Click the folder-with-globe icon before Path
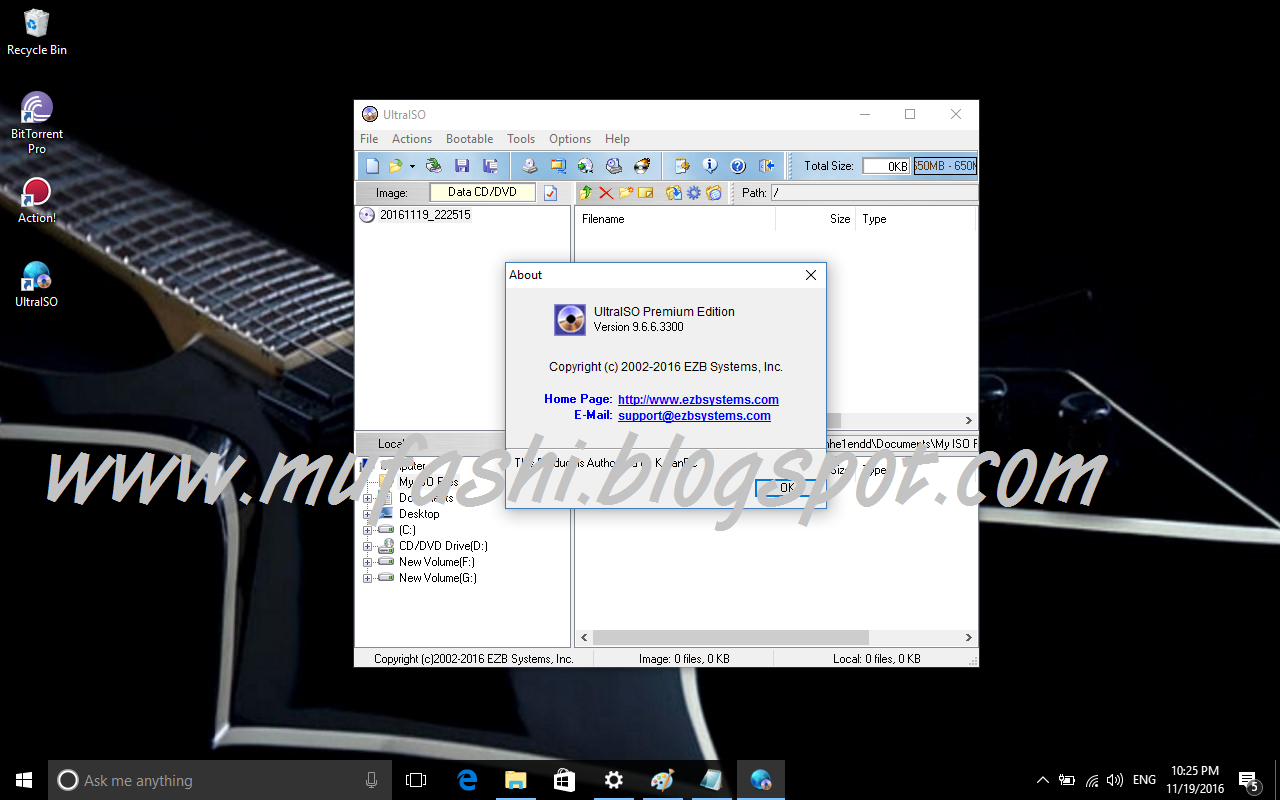The image size is (1280, 800). pos(714,193)
